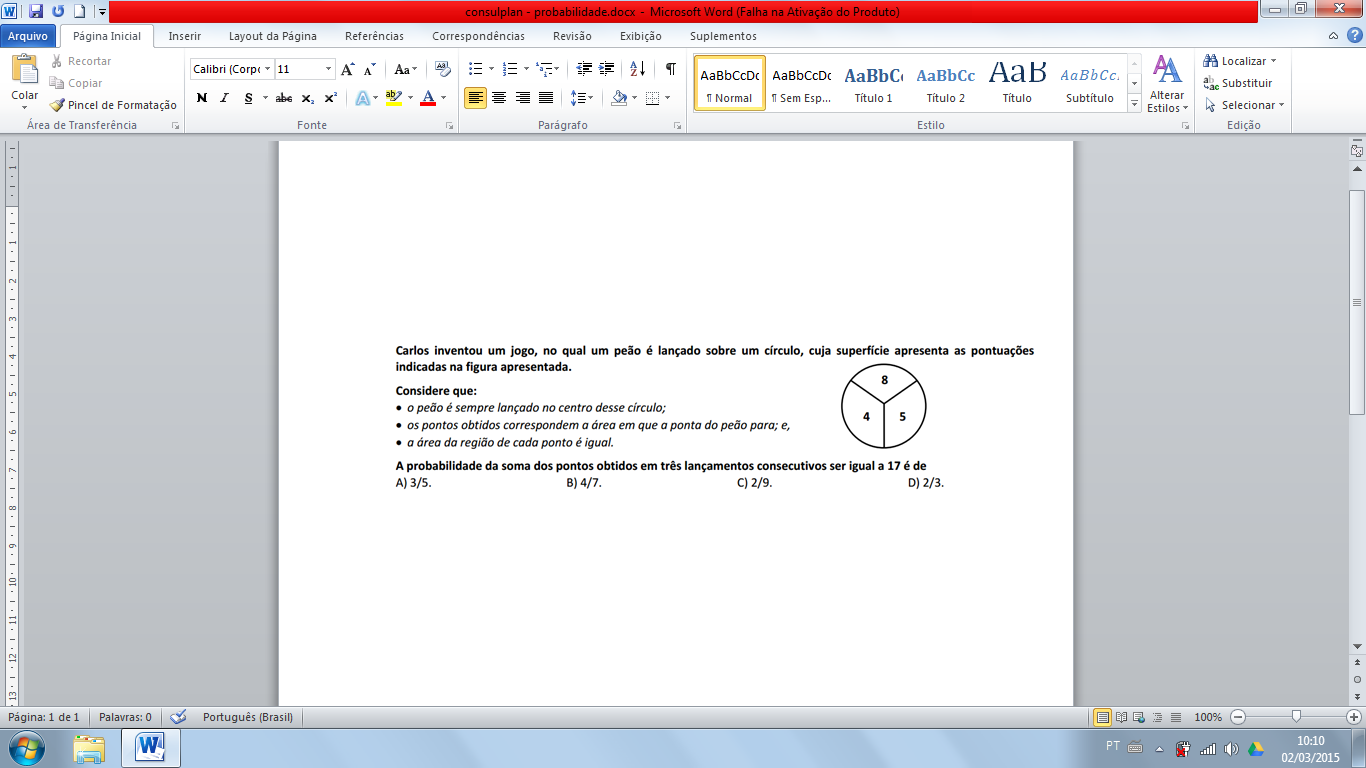Apply the Título 1 style
Screen dimensions: 1366x768
pyautogui.click(x=874, y=83)
